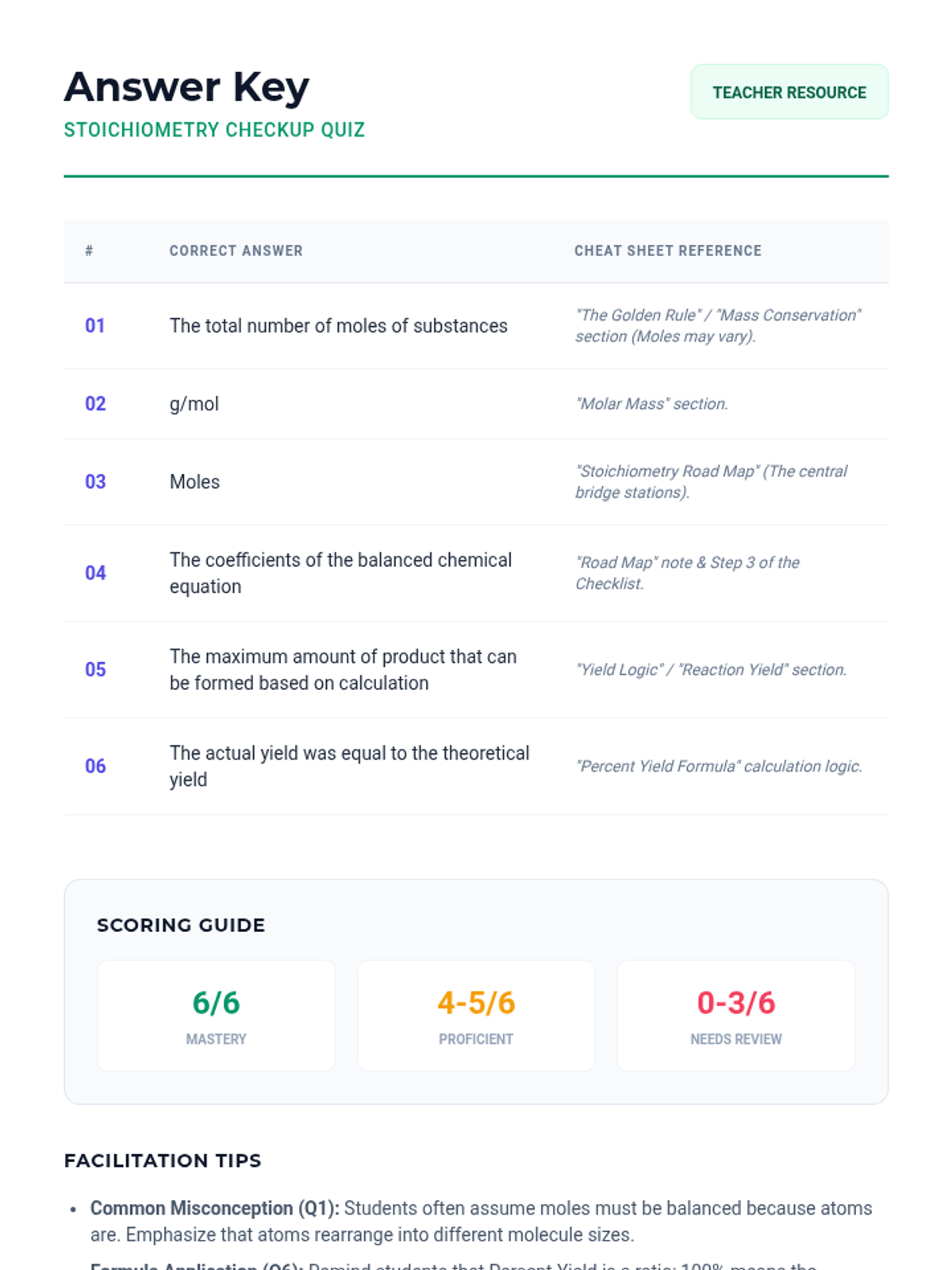Select the g/mol answer

coord(194,404)
